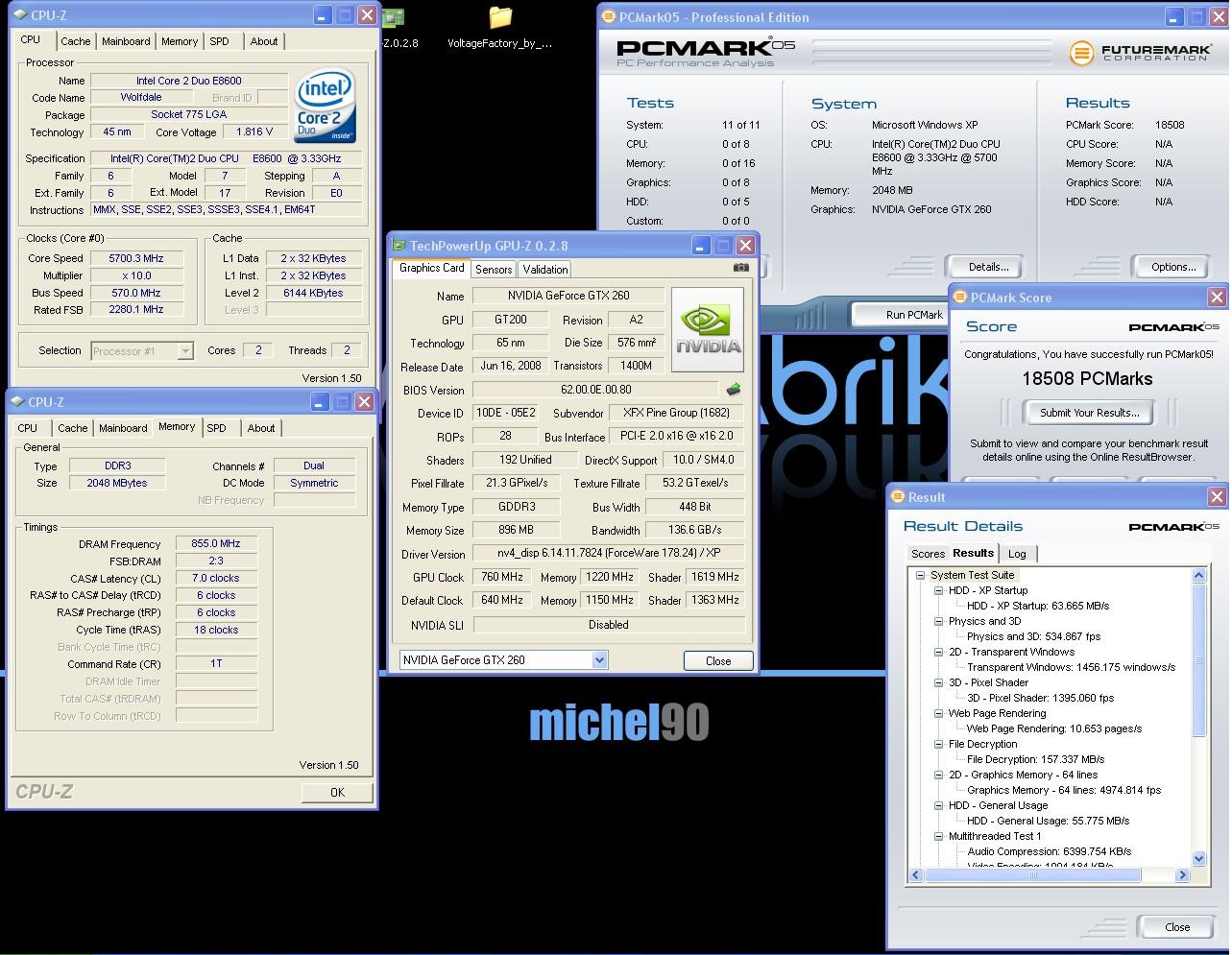The height and width of the screenshot is (955, 1232).
Task: Click Submit Your Results... button
Action: click(x=1089, y=413)
